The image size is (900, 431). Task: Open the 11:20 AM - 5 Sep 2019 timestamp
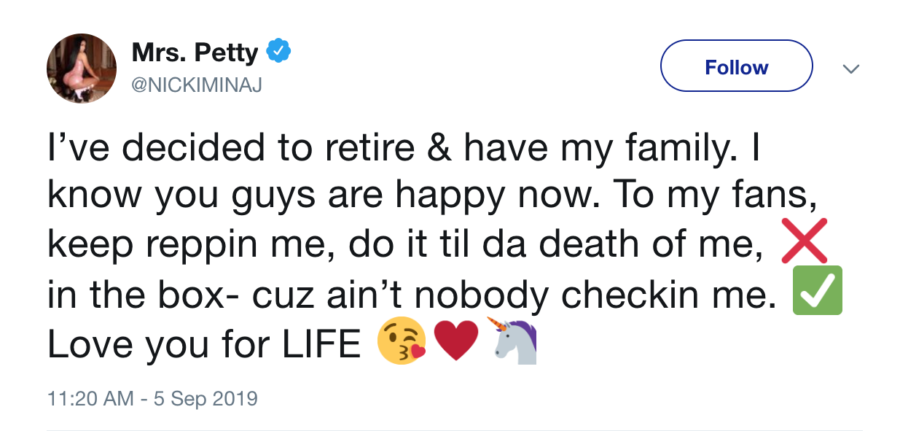point(152,398)
